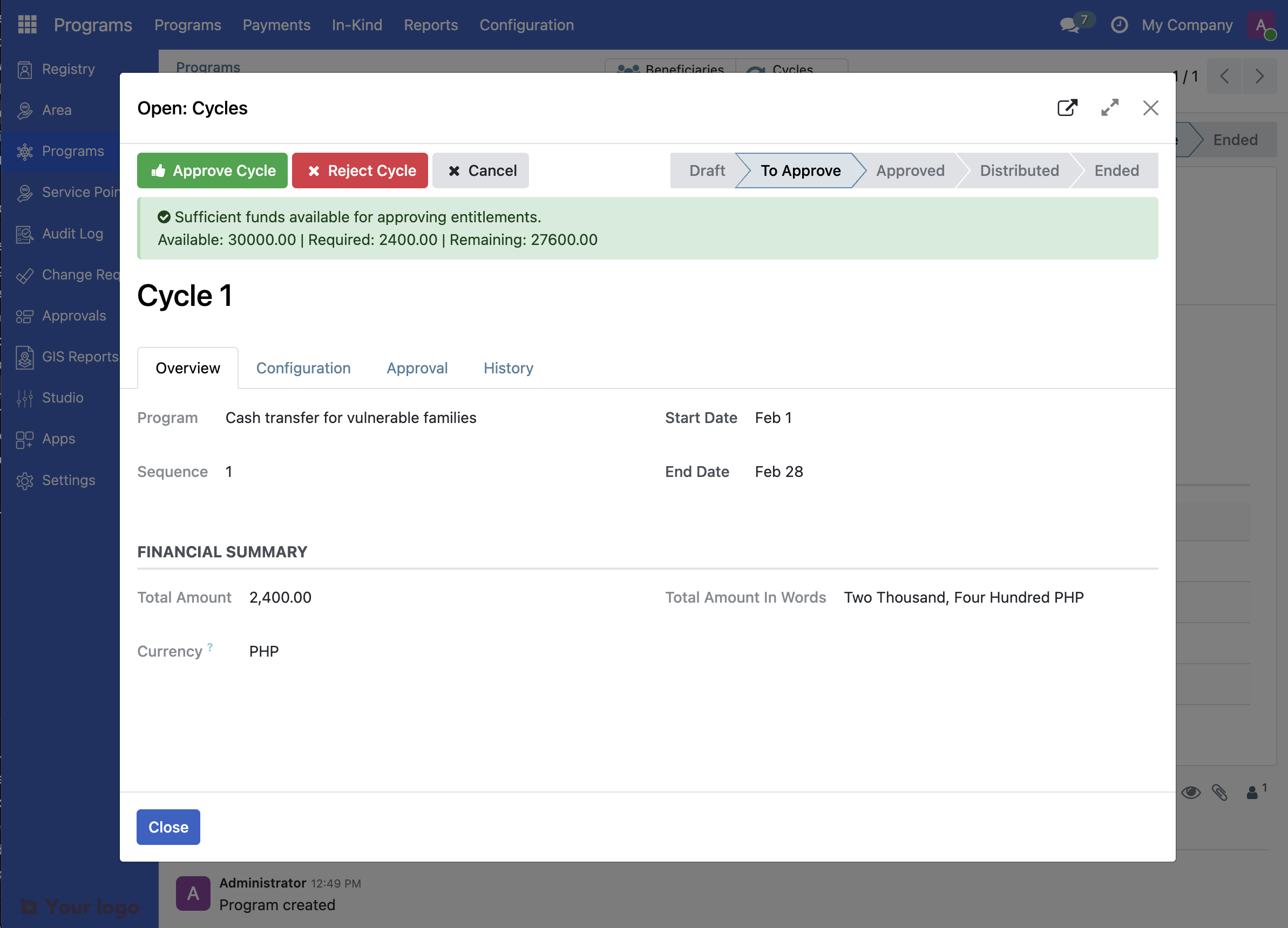Open the activities clock icon
The image size is (1288, 928).
point(1118,25)
